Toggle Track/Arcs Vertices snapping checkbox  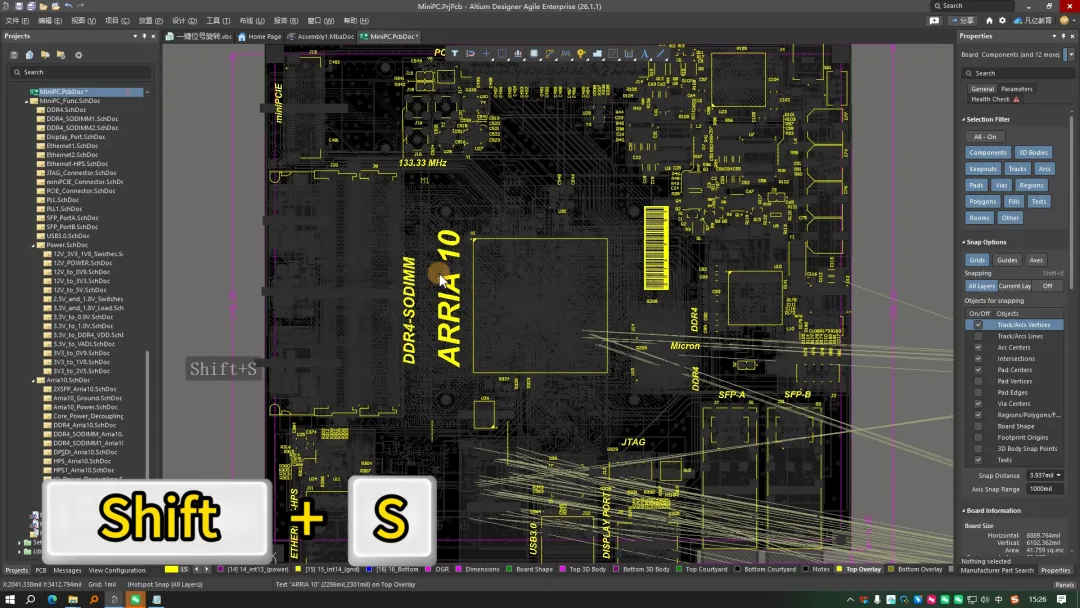pyautogui.click(x=978, y=324)
